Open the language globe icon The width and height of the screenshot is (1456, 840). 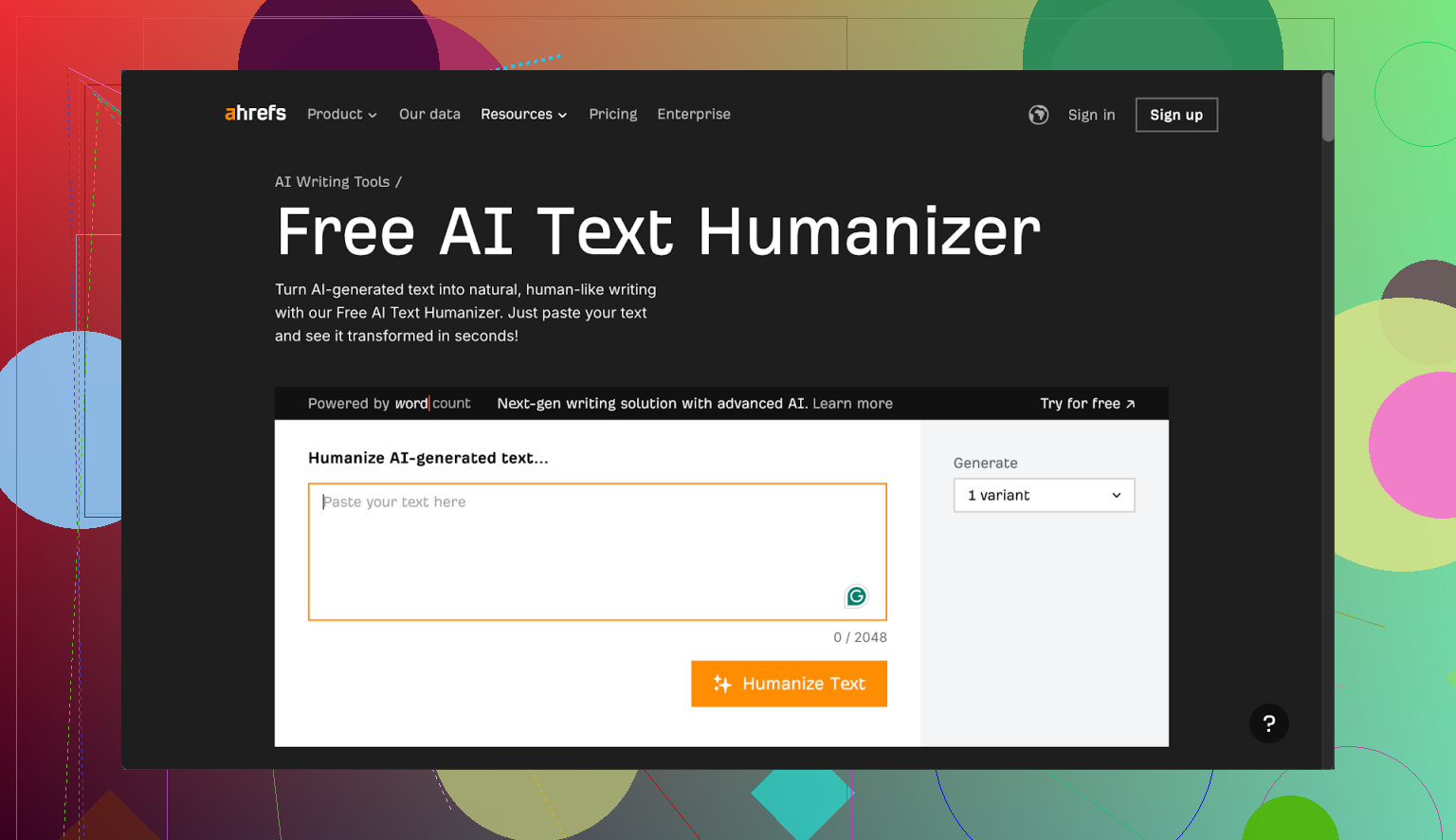(x=1038, y=115)
